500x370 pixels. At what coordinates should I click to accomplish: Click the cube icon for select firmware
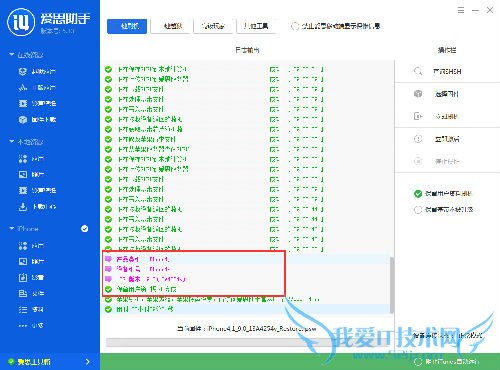click(418, 94)
